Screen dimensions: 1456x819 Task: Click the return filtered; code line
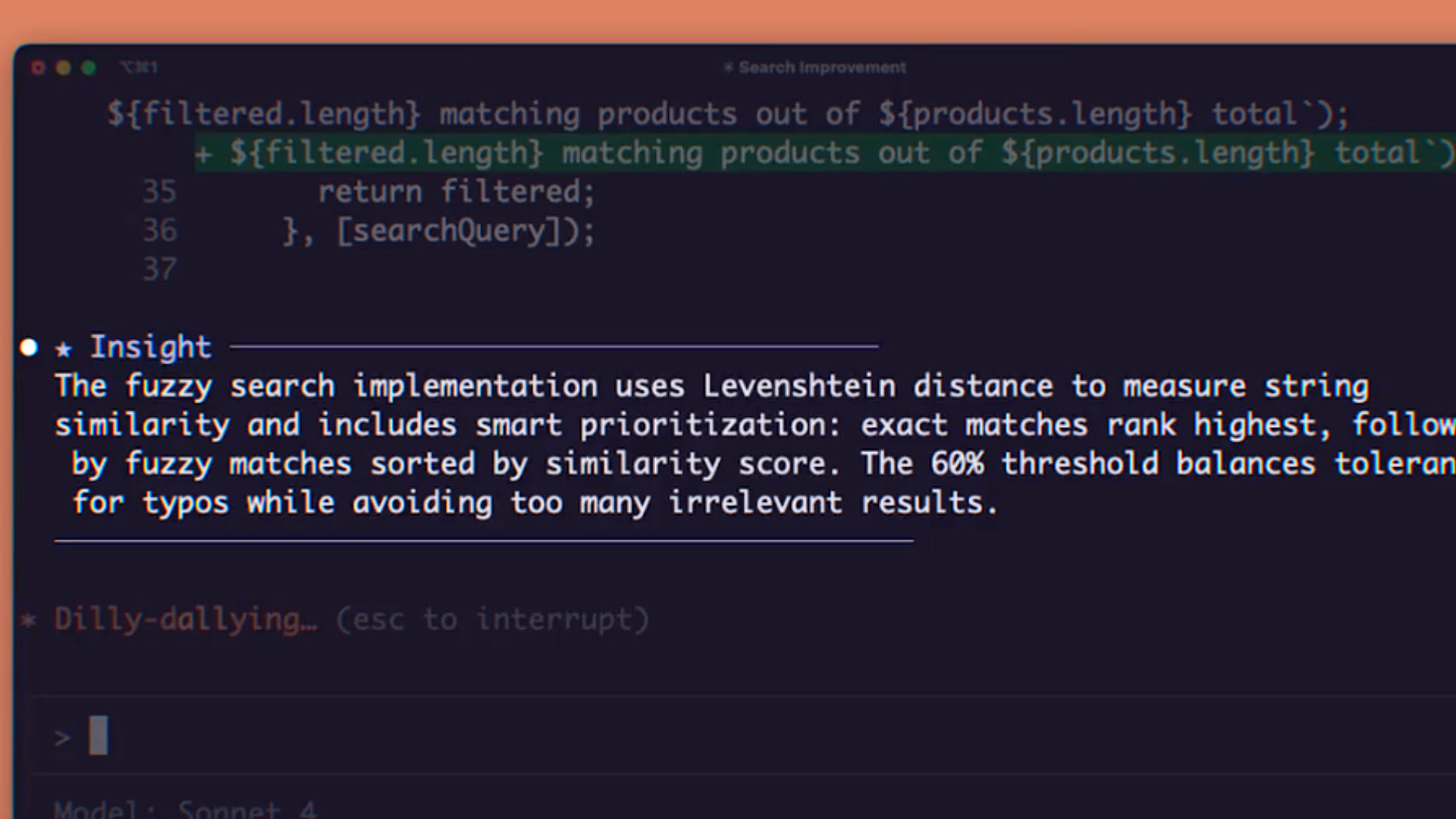(457, 192)
